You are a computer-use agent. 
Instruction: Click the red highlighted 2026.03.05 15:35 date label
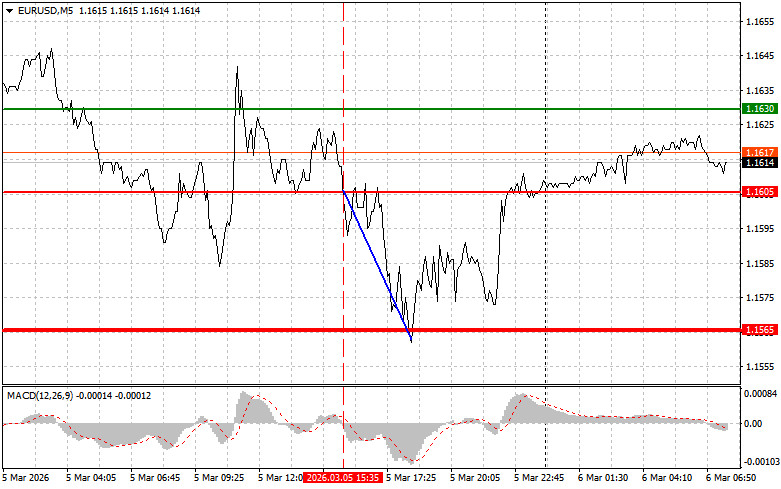point(341,478)
